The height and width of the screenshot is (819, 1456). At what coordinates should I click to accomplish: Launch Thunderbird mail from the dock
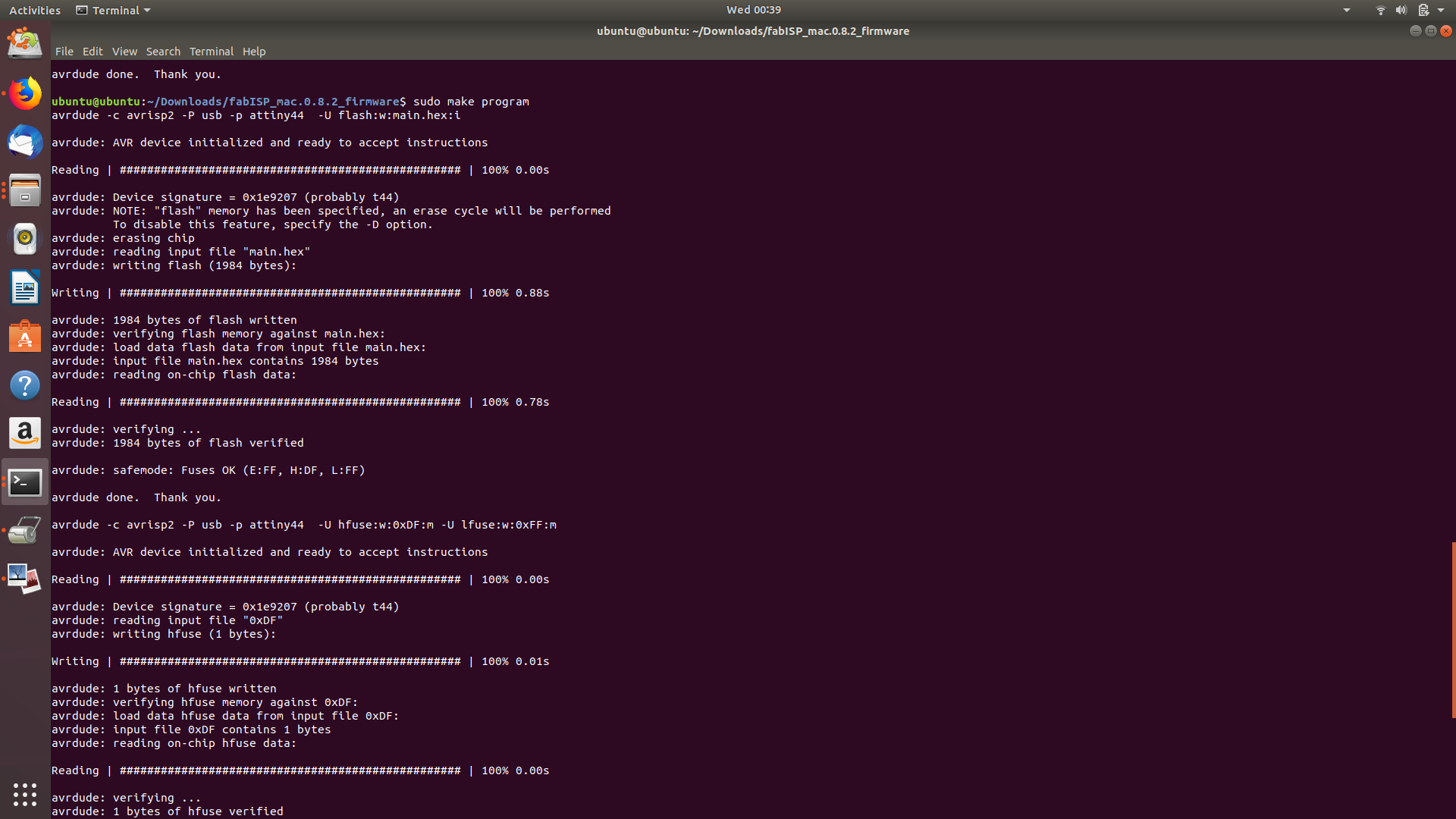pyautogui.click(x=25, y=142)
